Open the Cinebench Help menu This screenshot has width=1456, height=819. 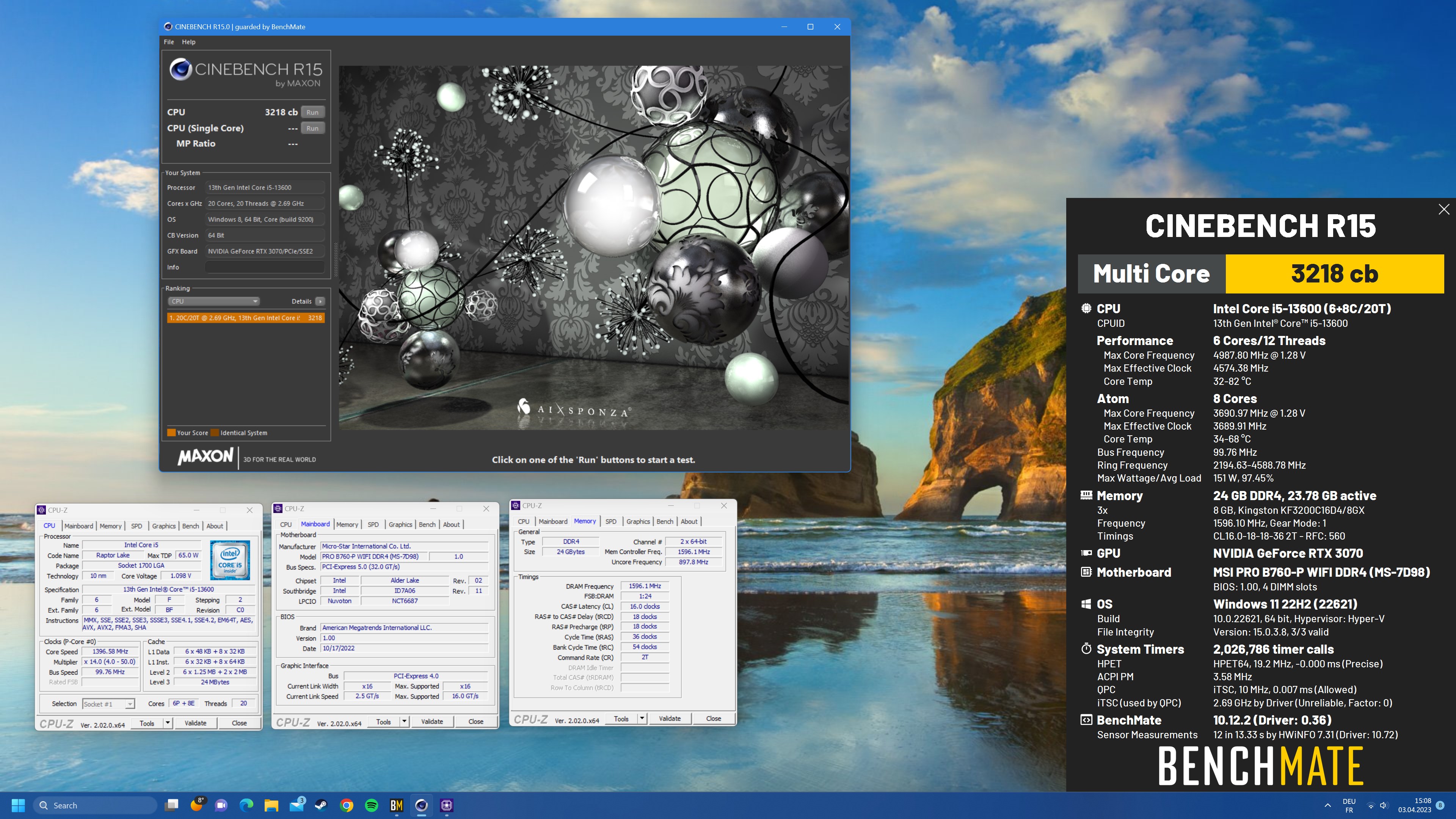coord(188,42)
